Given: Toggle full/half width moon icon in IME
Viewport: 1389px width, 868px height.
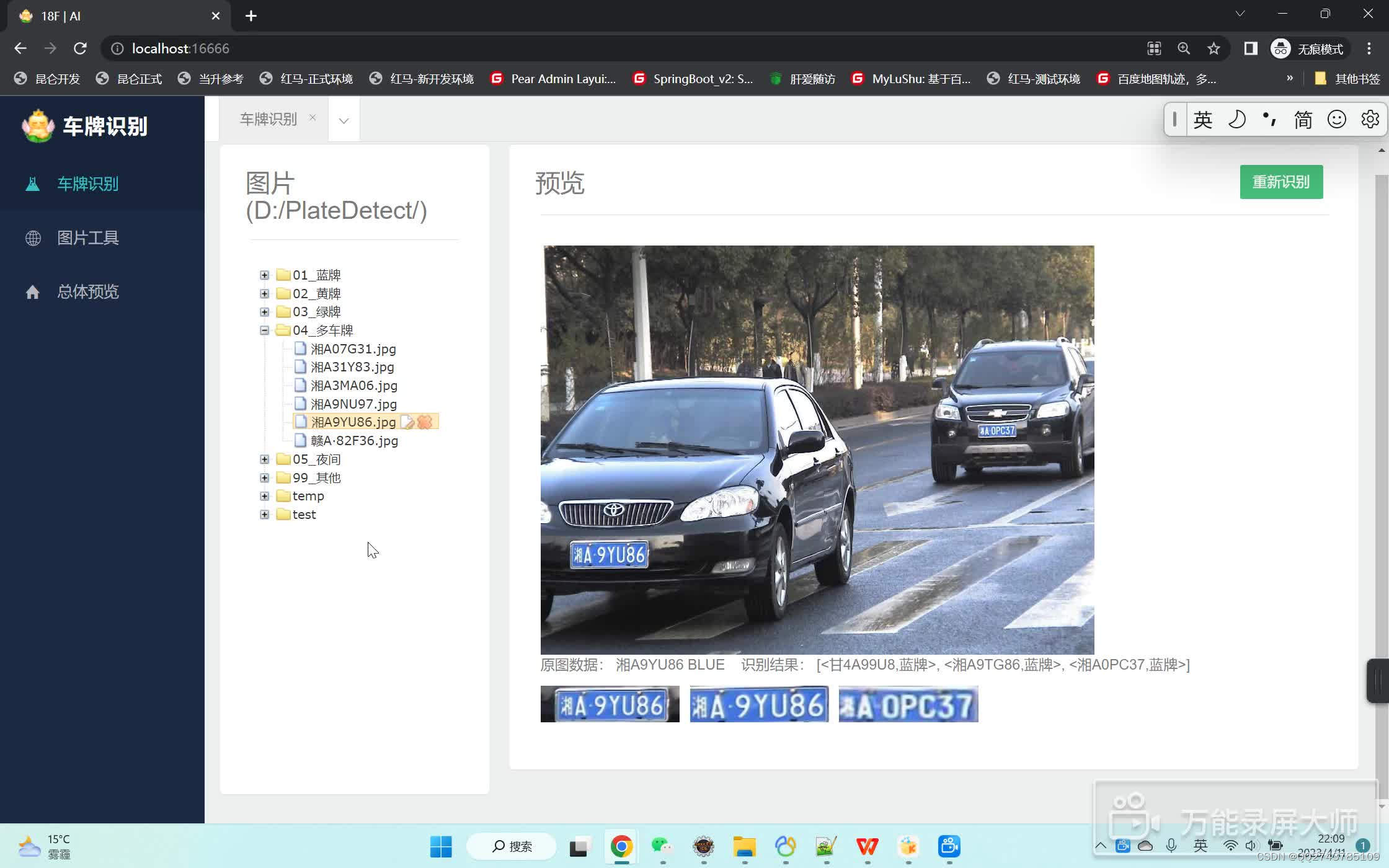Looking at the screenshot, I should click(x=1236, y=119).
